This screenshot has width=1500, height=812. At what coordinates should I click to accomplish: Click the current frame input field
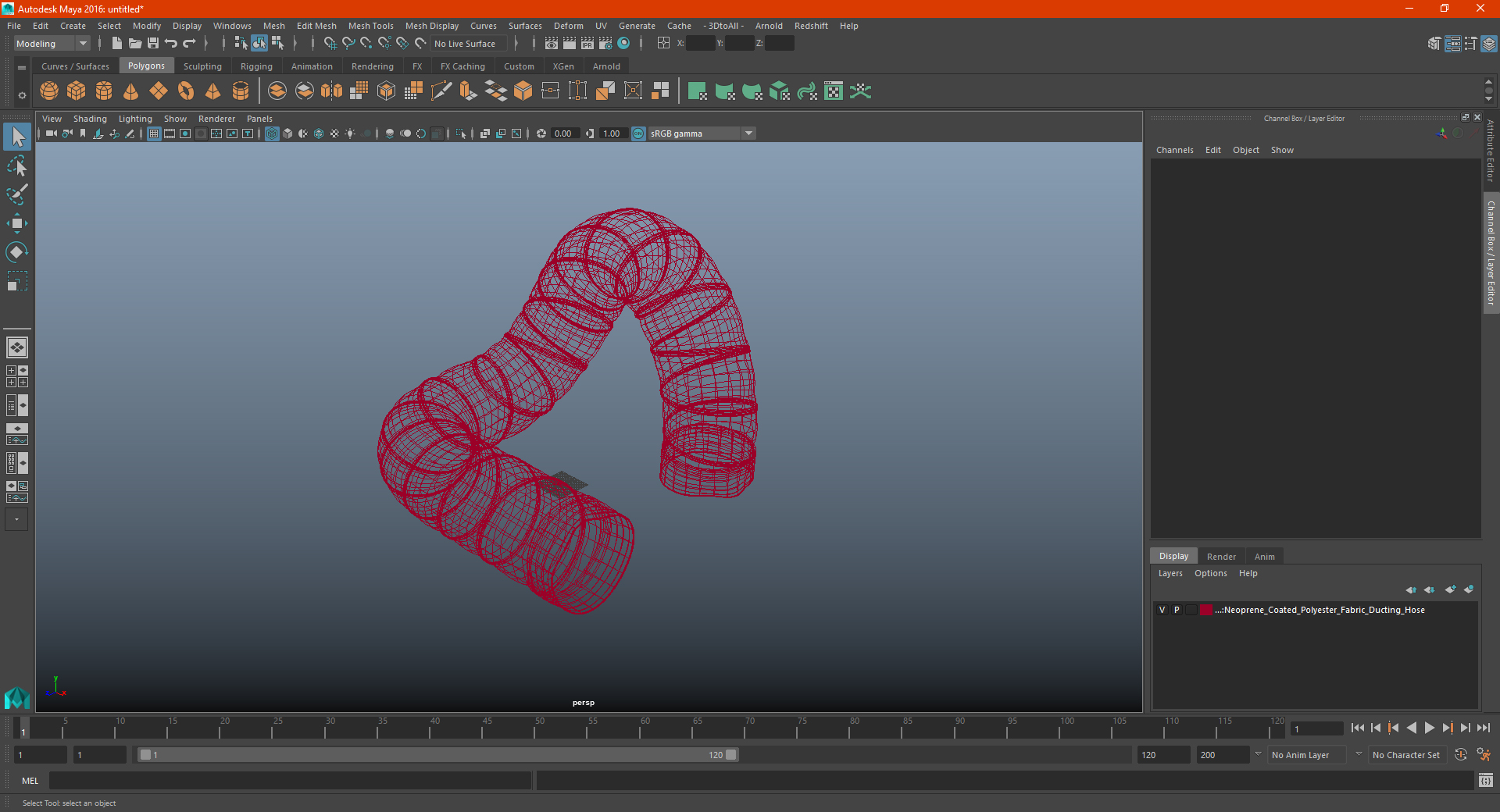click(1317, 728)
